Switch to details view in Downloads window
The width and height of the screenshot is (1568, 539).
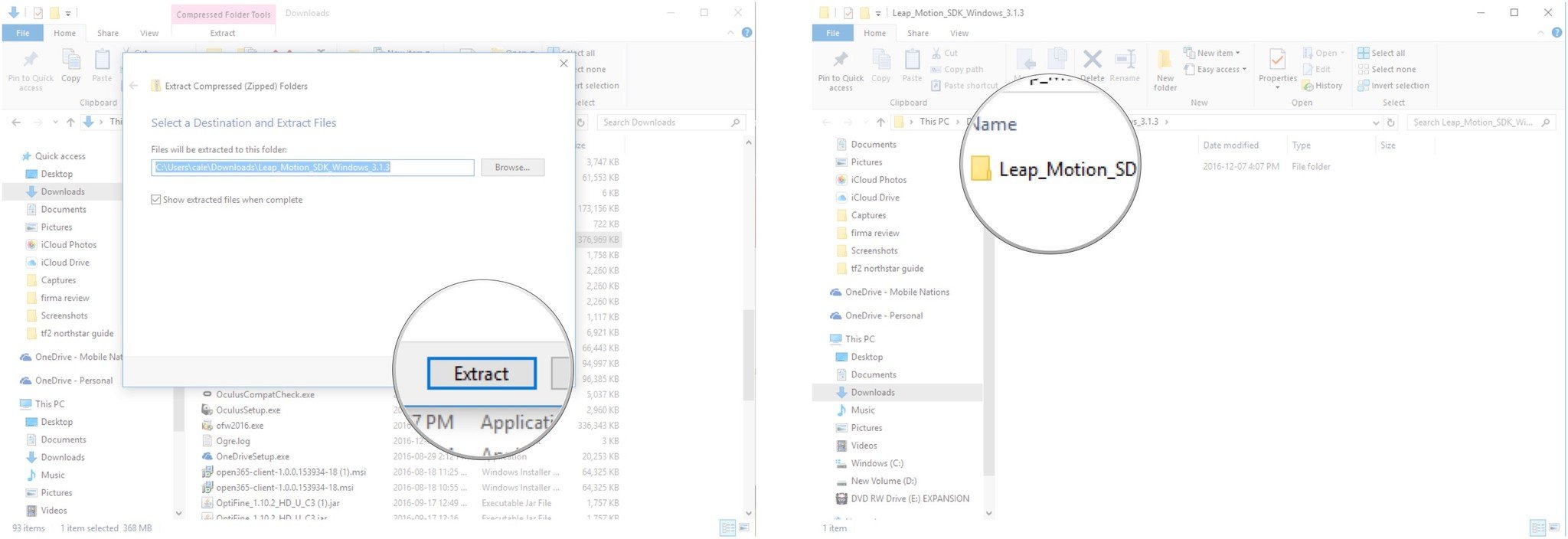pyautogui.click(x=727, y=528)
